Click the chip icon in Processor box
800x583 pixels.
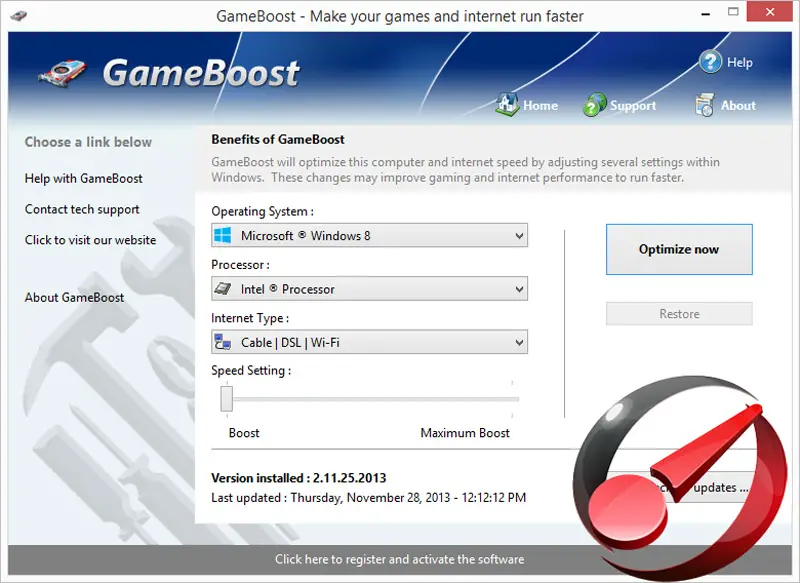pyautogui.click(x=223, y=289)
